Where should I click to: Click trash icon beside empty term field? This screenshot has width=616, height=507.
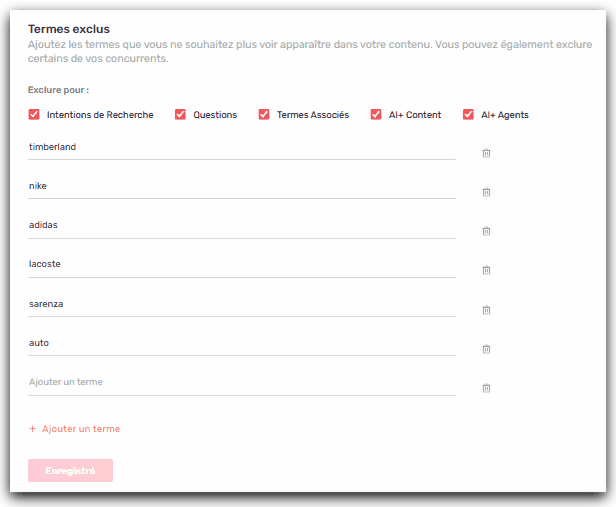pos(486,388)
